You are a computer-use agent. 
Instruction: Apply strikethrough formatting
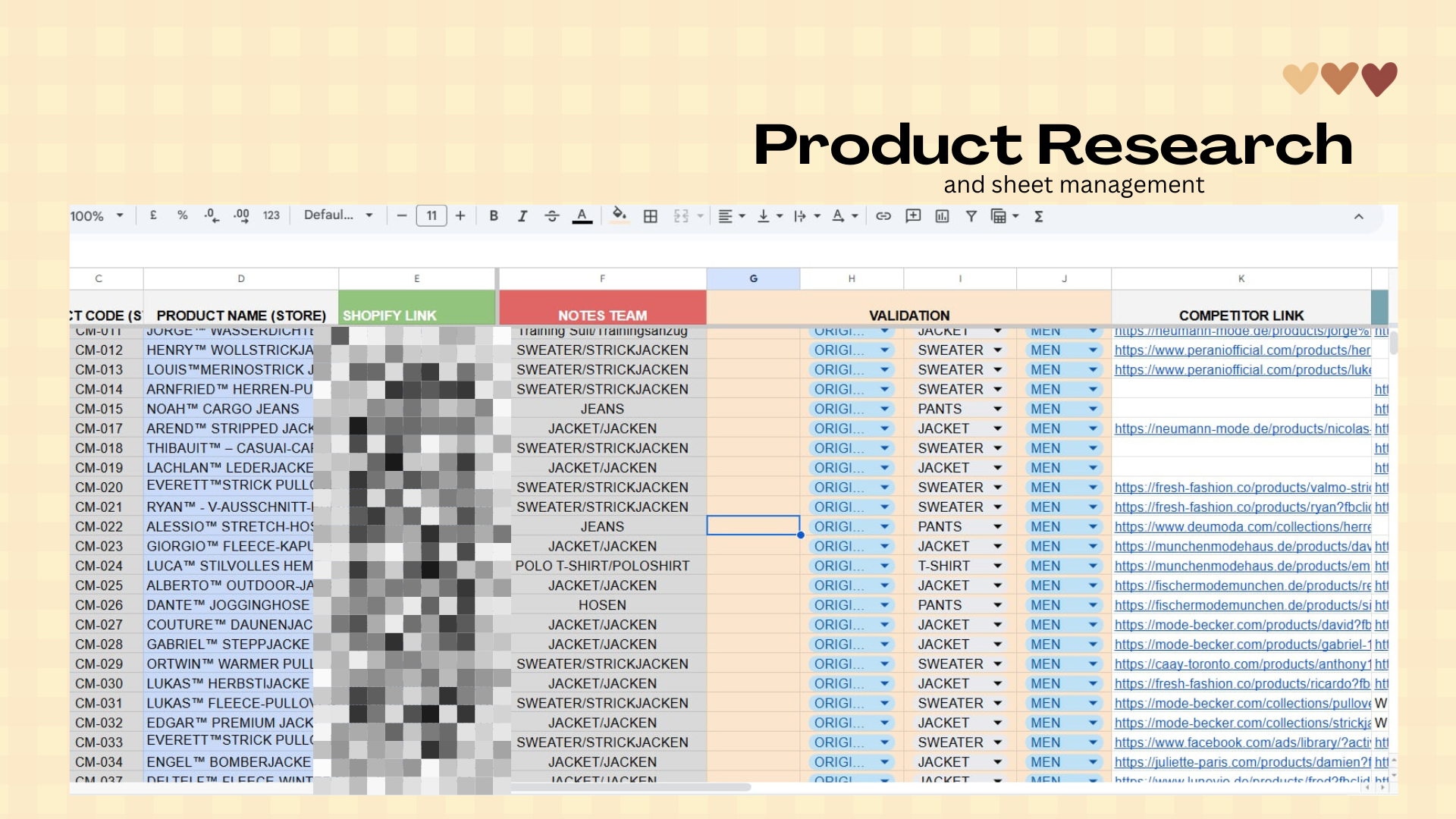(552, 216)
